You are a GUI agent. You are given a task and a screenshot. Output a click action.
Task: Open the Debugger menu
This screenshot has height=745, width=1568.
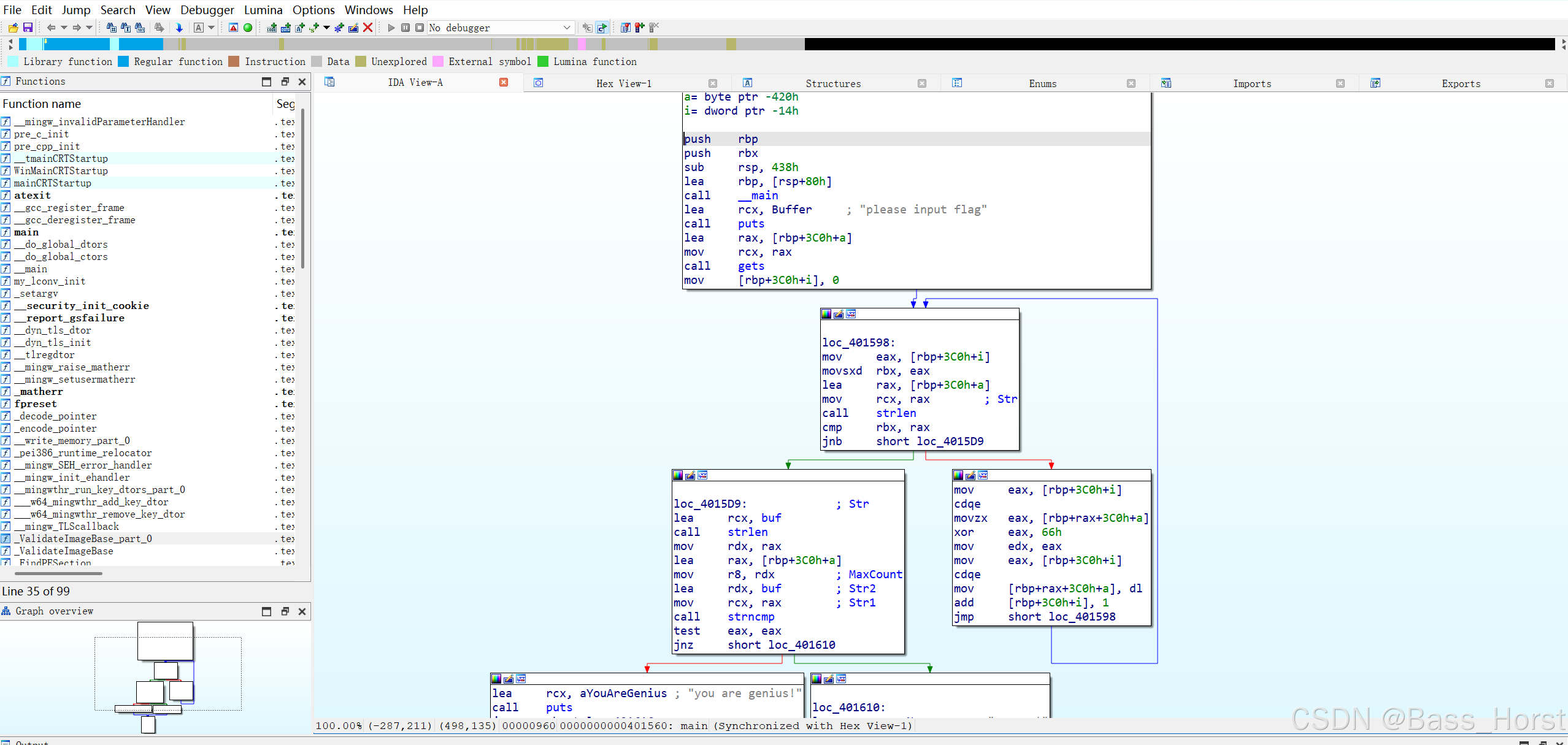pos(207,10)
